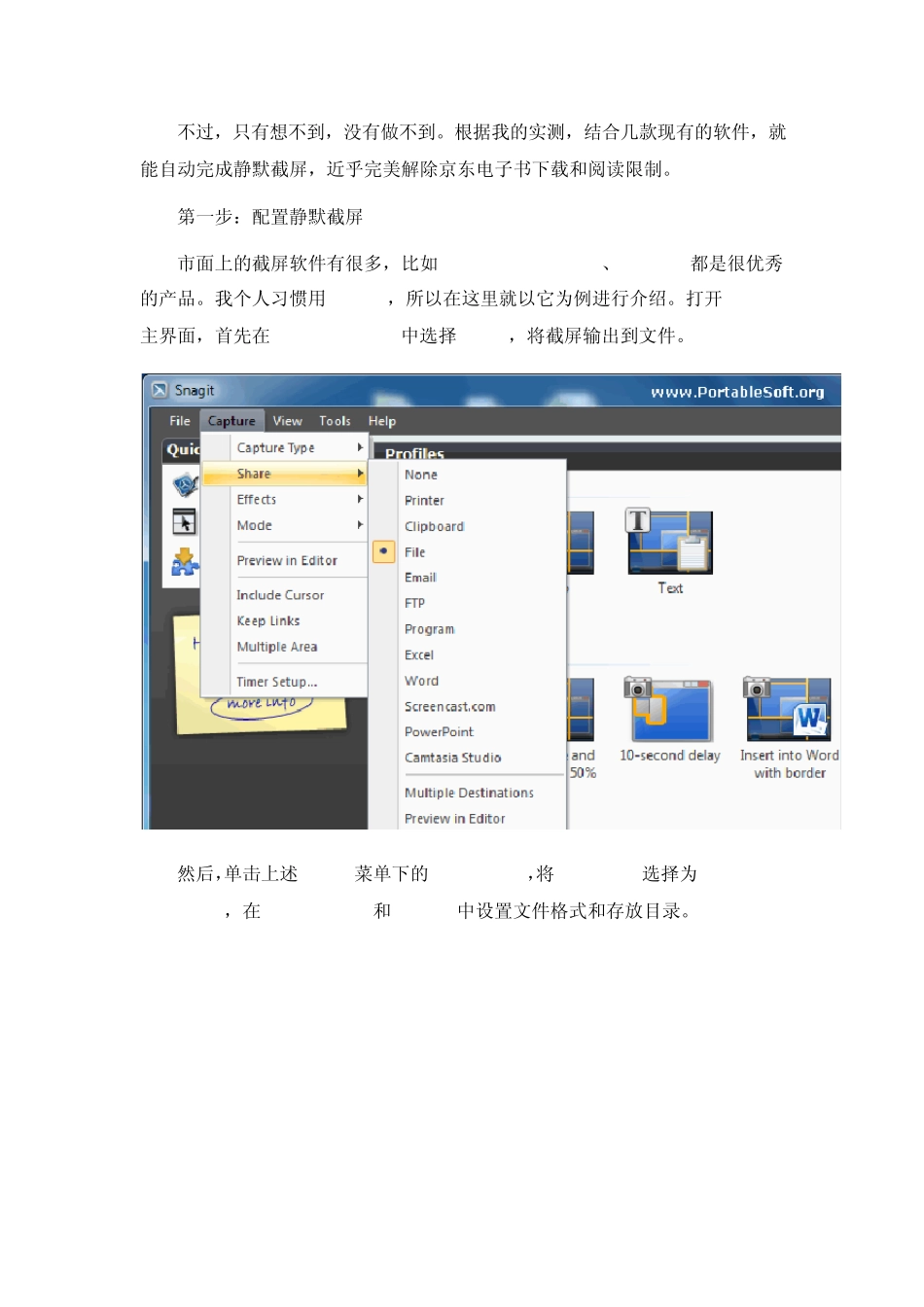
Task: Choose Multiple Destinations in Share submenu
Action: click(468, 793)
